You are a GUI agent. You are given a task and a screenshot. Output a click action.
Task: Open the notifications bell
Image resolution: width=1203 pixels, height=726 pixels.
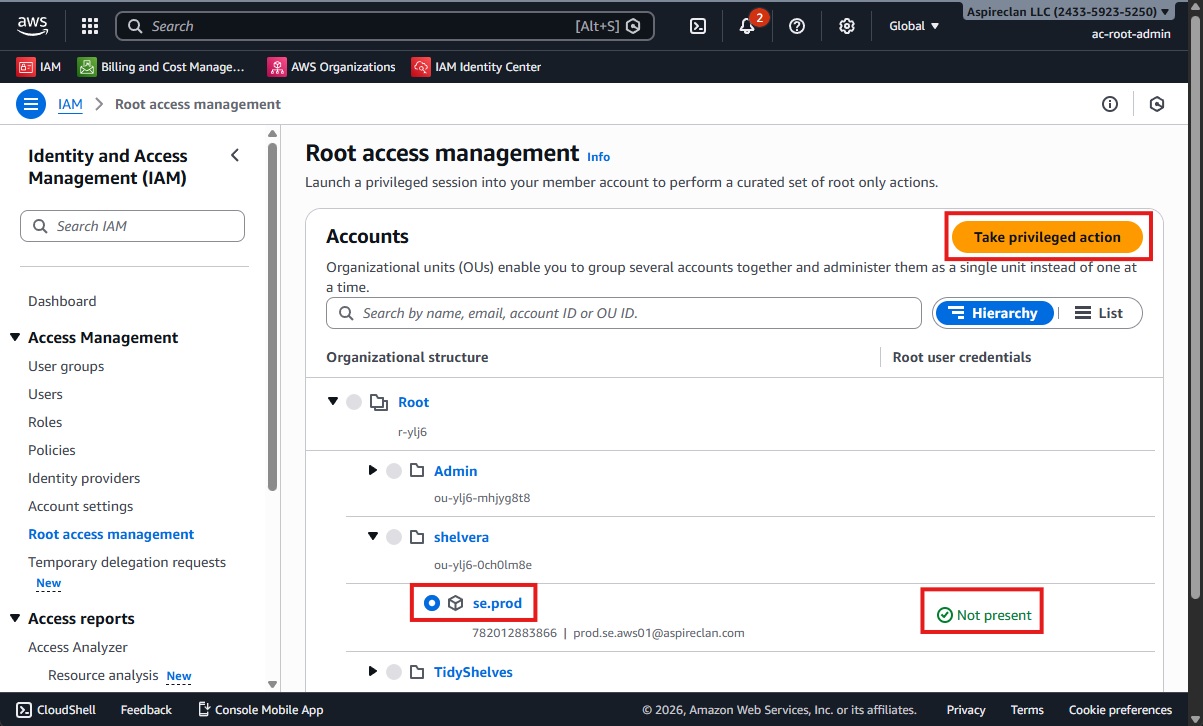(x=747, y=26)
